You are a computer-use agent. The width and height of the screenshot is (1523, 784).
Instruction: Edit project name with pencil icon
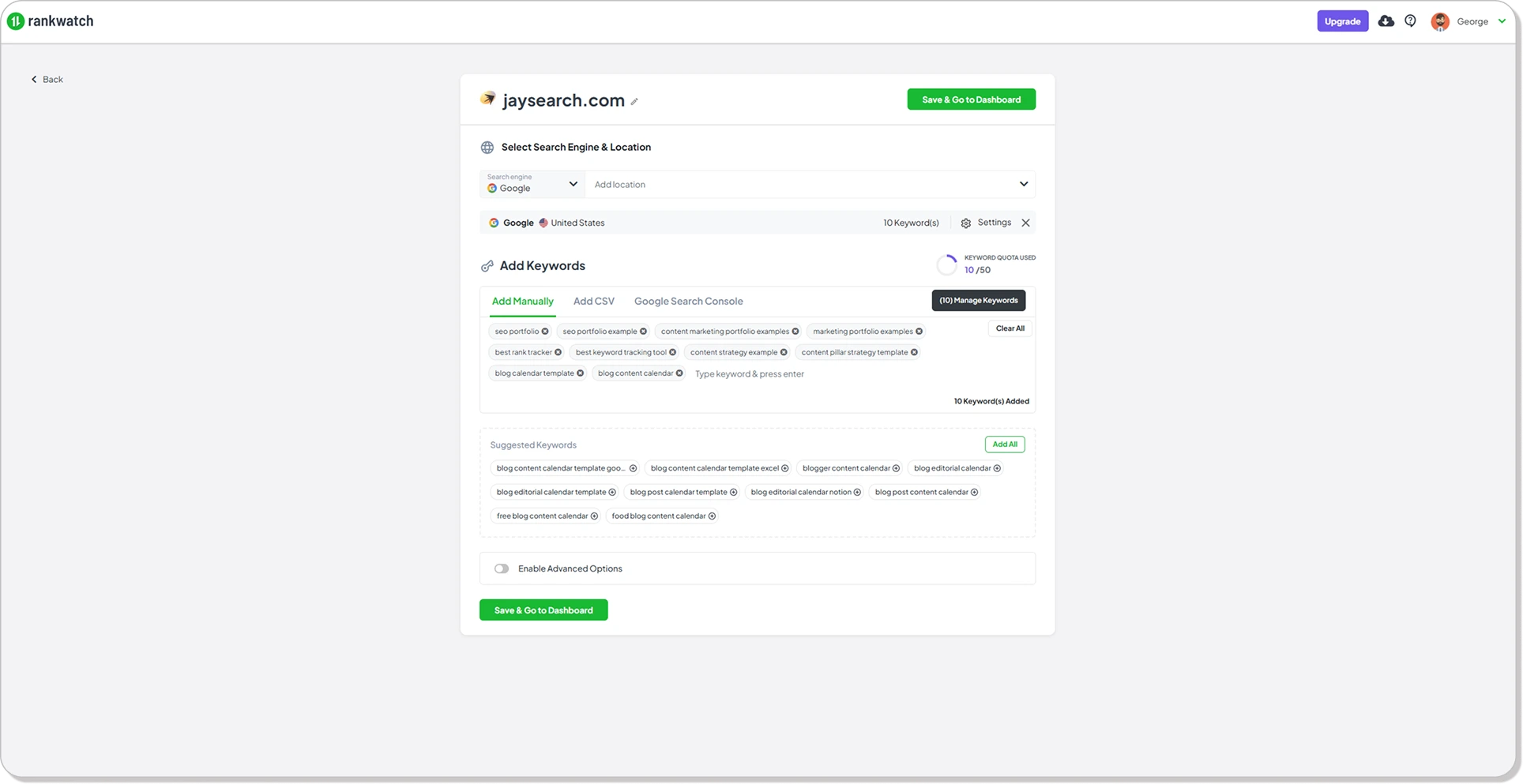point(634,101)
